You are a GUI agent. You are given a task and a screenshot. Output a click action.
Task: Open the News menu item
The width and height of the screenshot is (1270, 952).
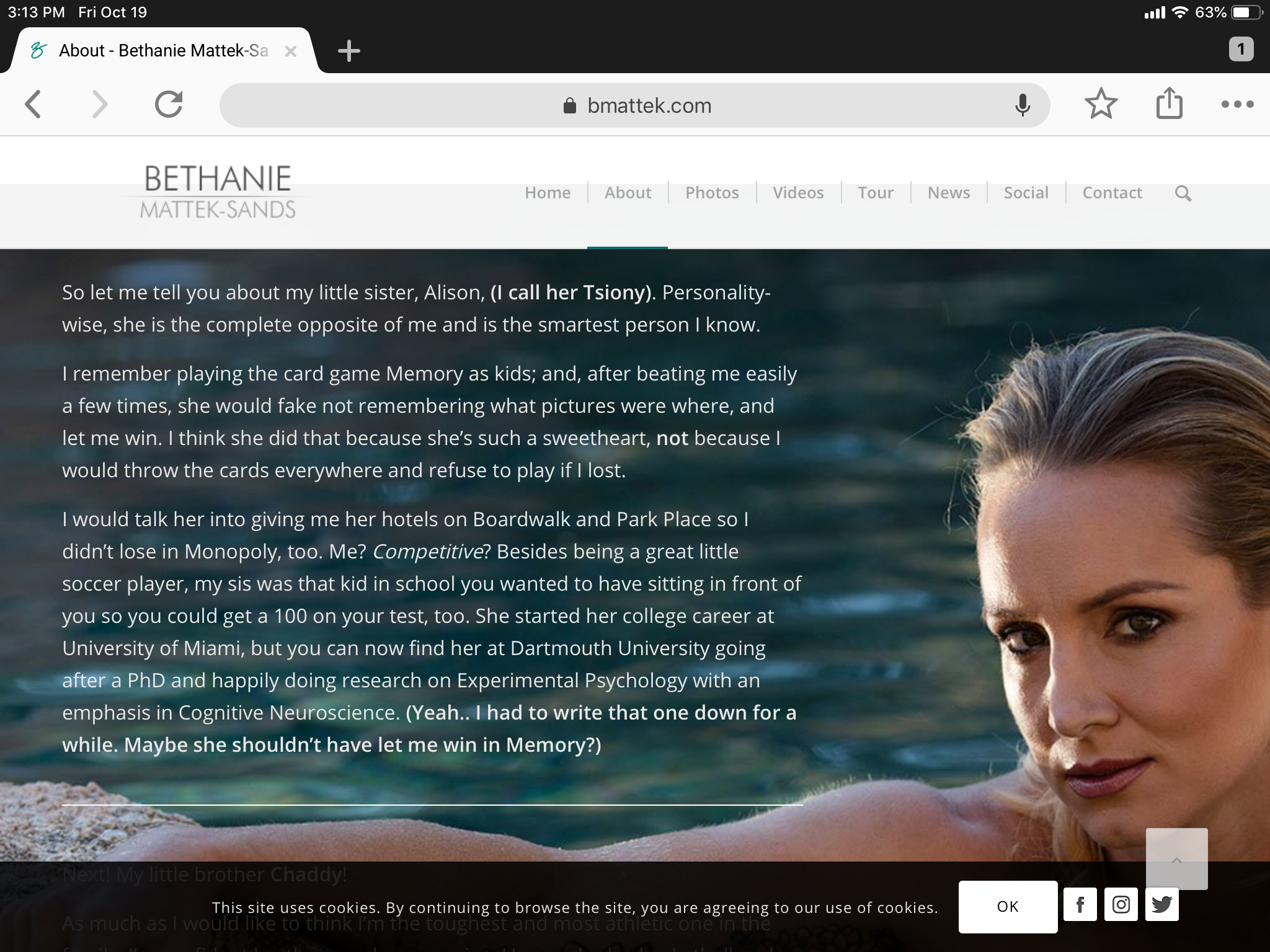pos(949,193)
